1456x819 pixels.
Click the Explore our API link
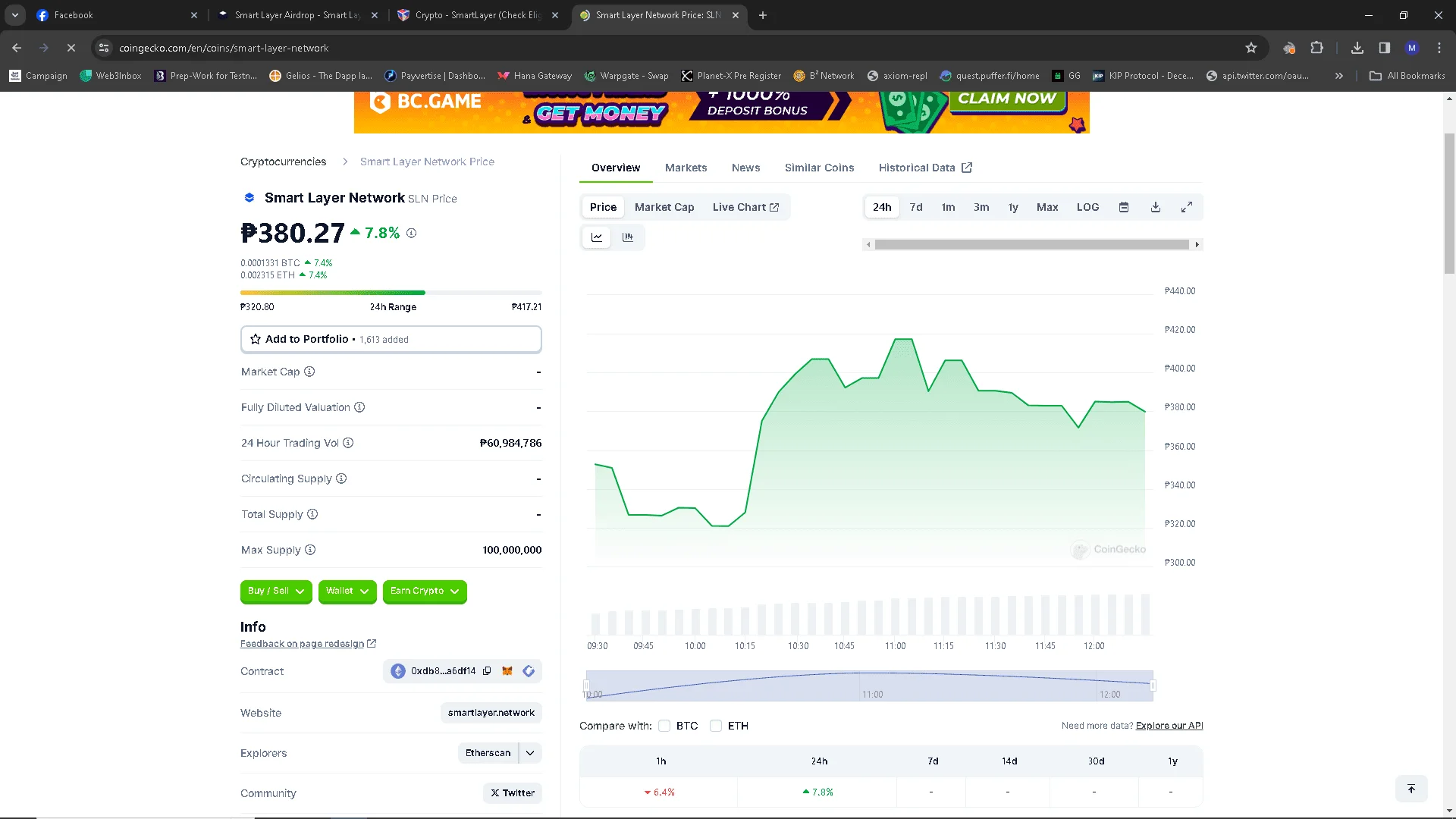coord(1169,726)
